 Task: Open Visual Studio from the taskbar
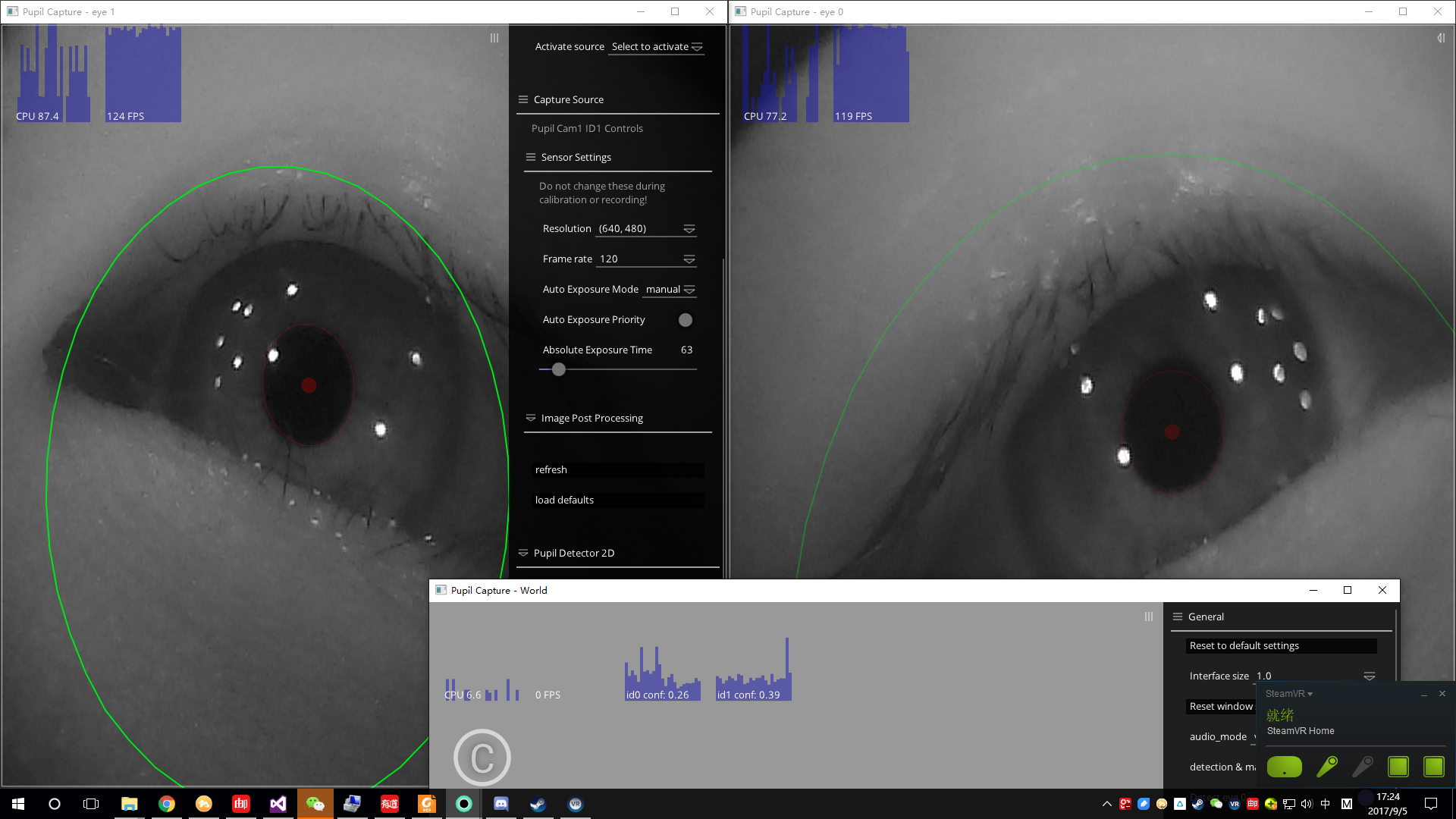pyautogui.click(x=278, y=804)
